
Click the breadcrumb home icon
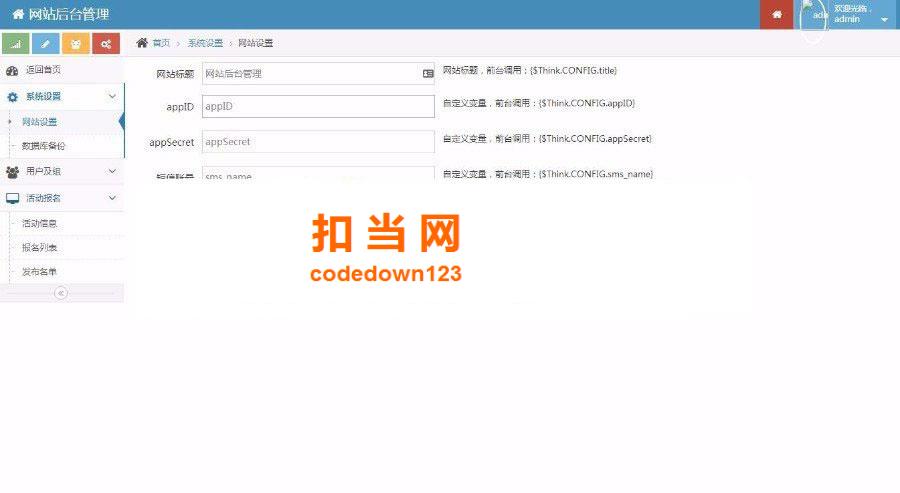pyautogui.click(x=142, y=43)
